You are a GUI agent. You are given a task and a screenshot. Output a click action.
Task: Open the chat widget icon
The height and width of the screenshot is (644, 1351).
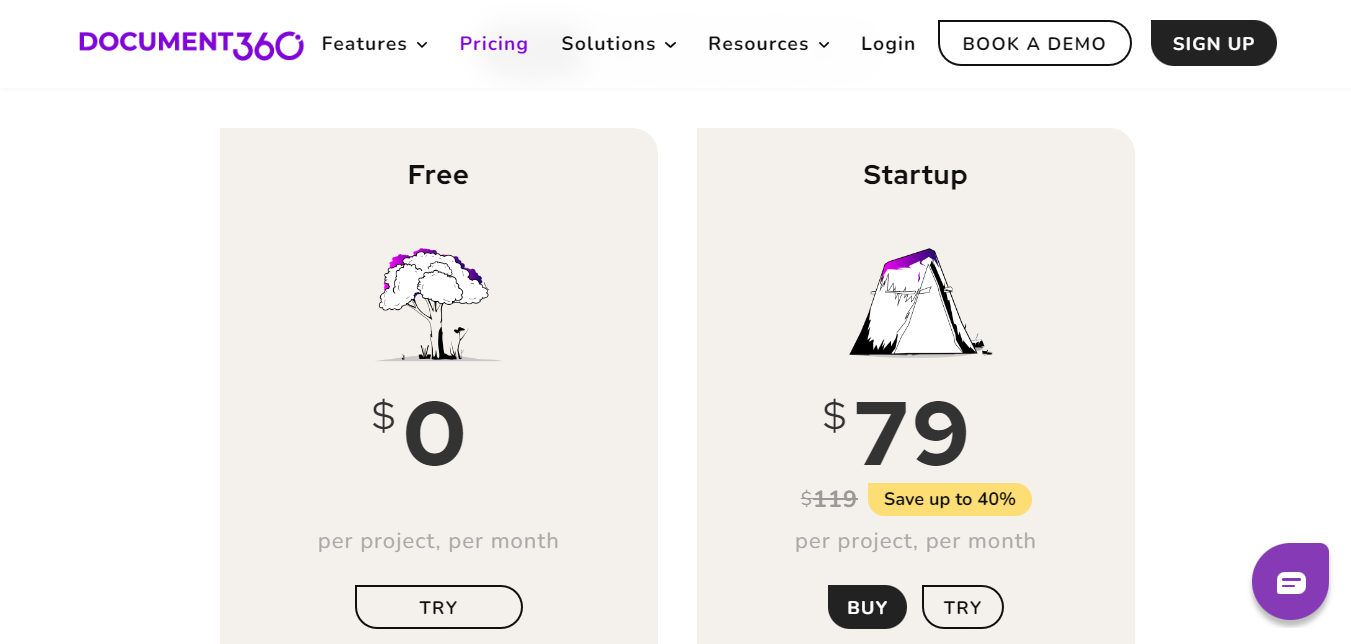tap(1290, 582)
